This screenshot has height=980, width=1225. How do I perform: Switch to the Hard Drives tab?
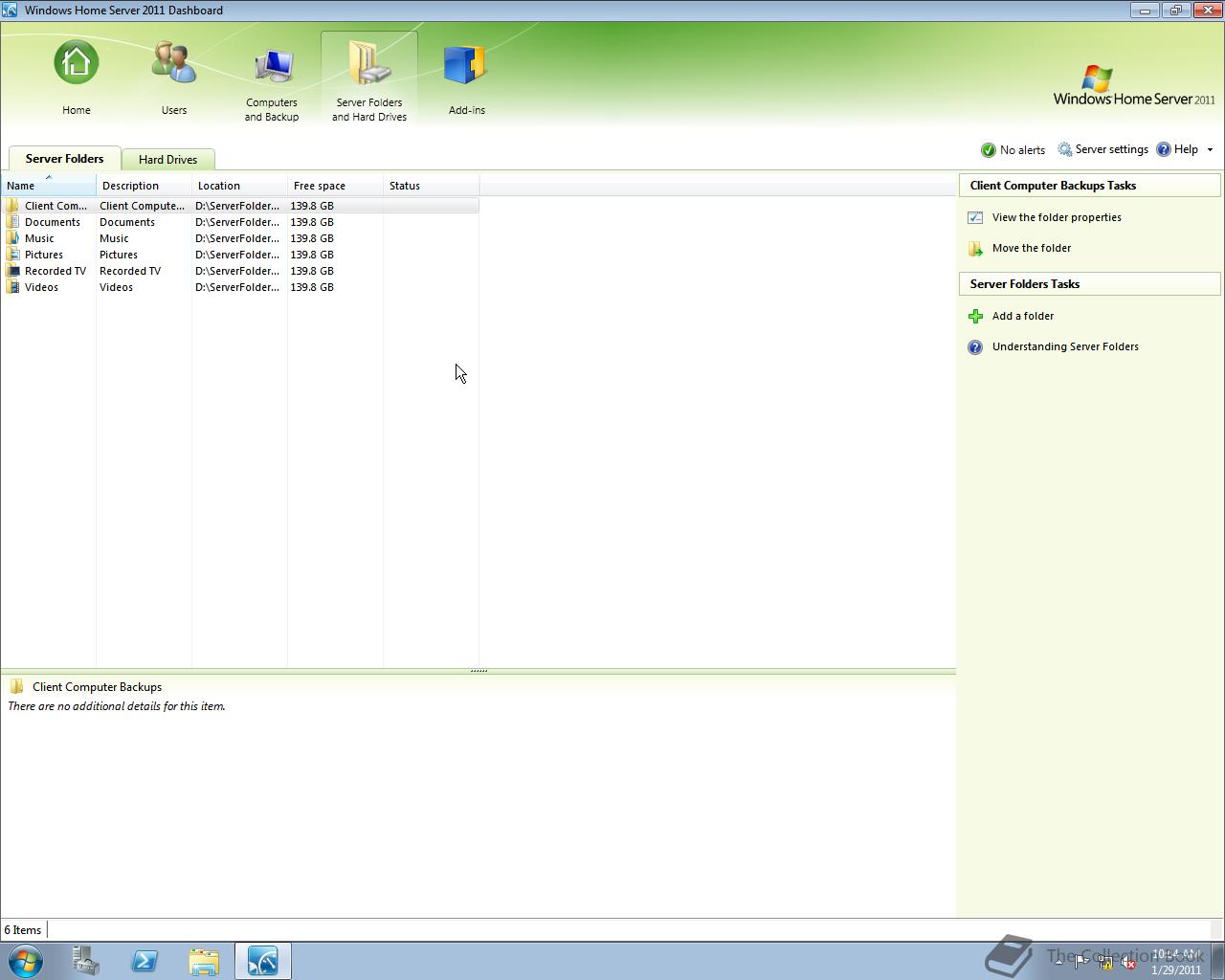167,160
